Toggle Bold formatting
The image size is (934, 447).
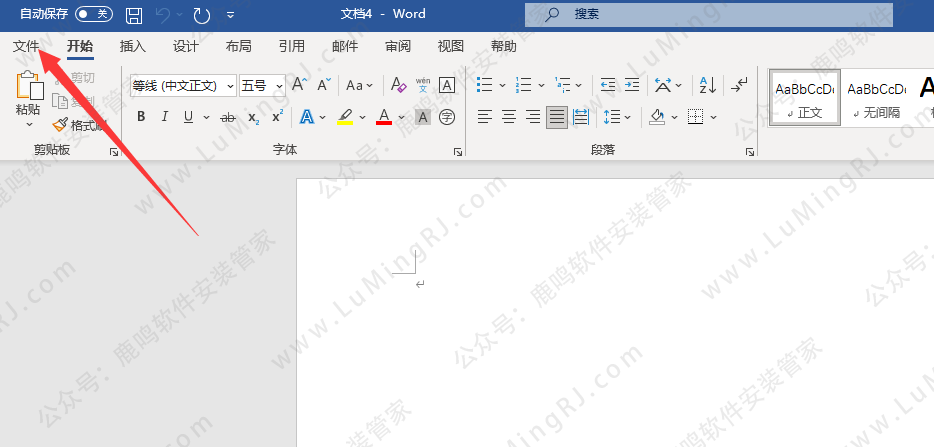point(141,117)
